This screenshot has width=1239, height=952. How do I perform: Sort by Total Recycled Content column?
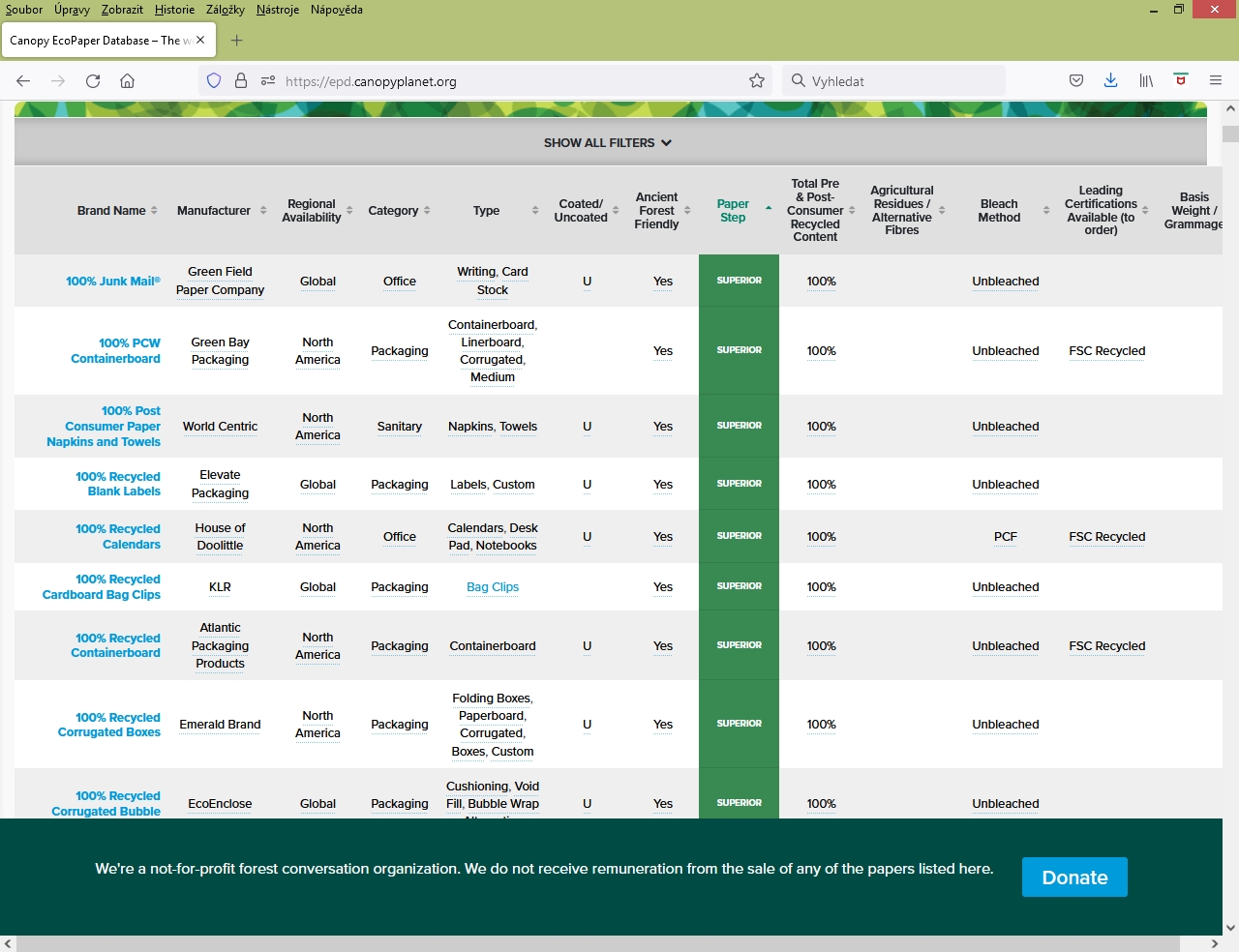click(821, 211)
